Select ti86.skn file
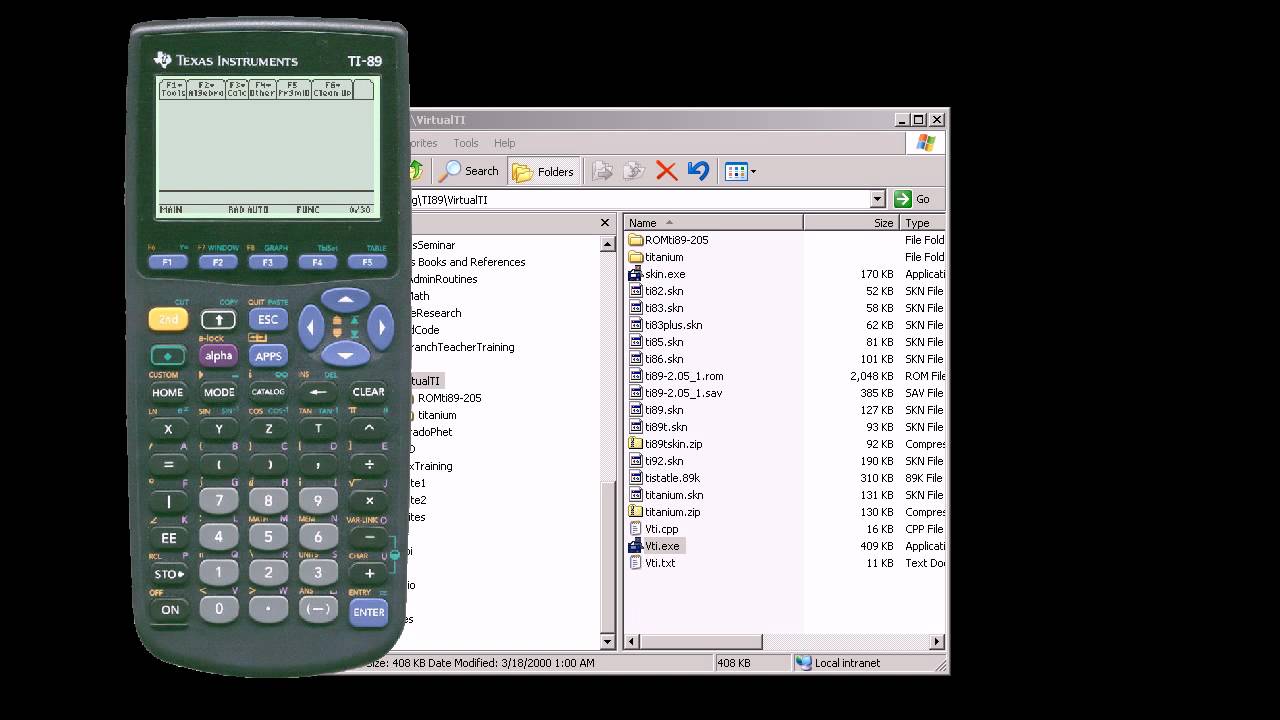 pyautogui.click(x=656, y=359)
